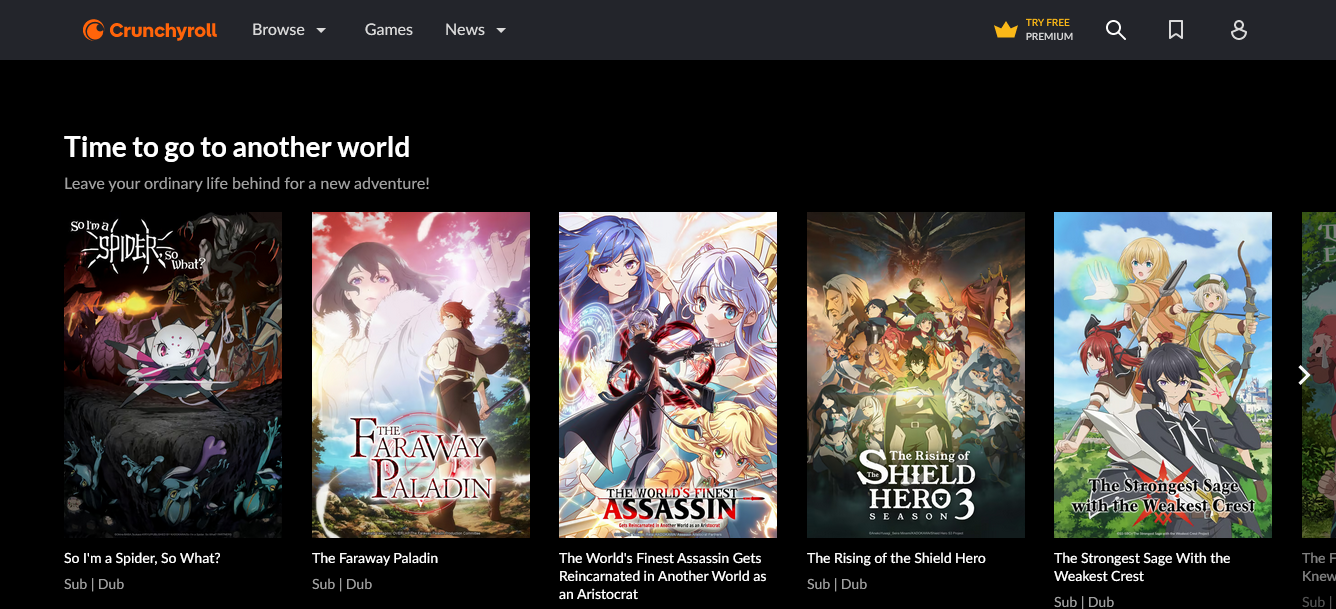Screen dimensions: 1336x609
Task: Click the title "So I'm a Spider, So What?"
Action: 142,558
